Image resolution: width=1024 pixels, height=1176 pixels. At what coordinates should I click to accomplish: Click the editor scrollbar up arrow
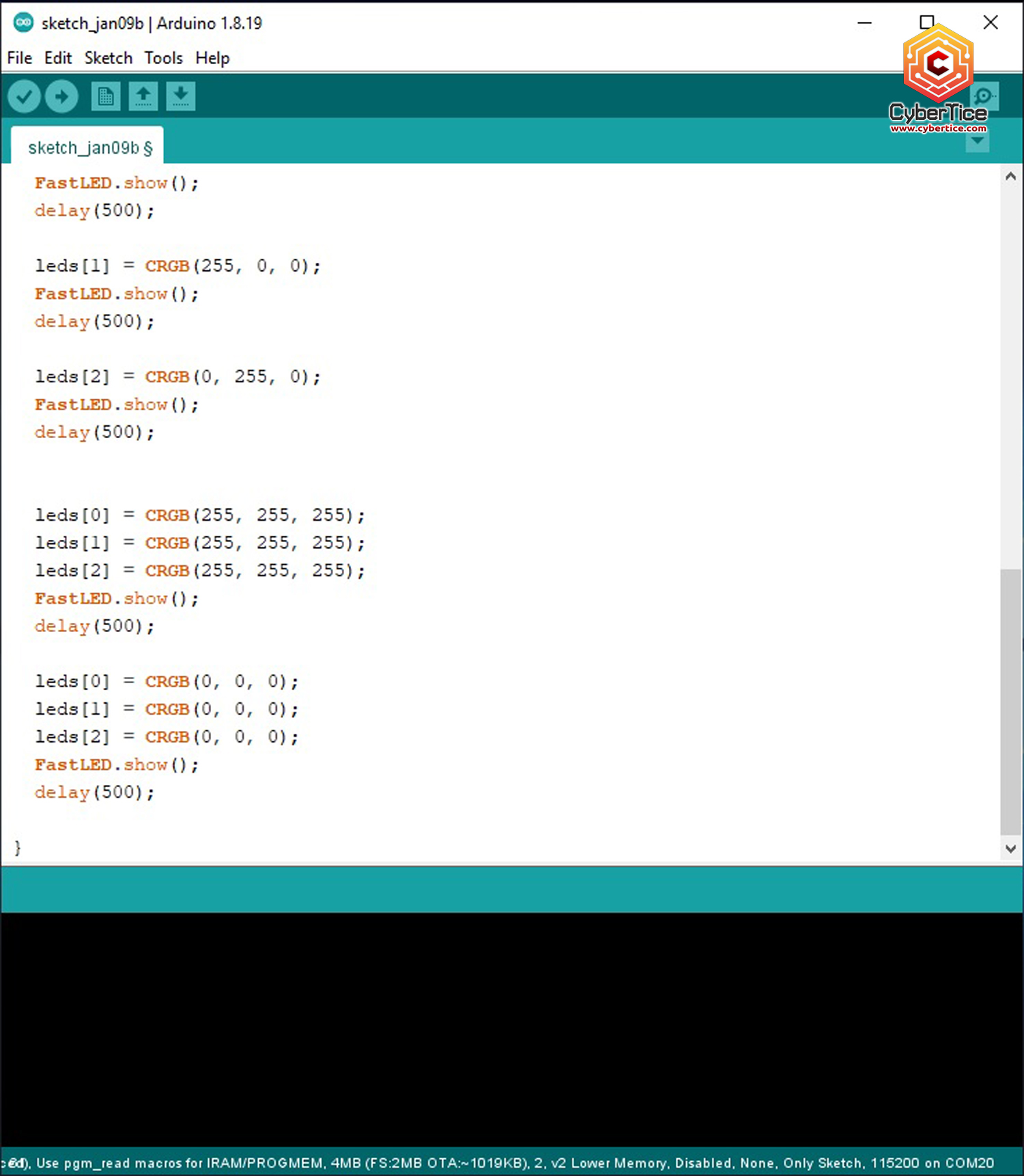[x=1011, y=177]
